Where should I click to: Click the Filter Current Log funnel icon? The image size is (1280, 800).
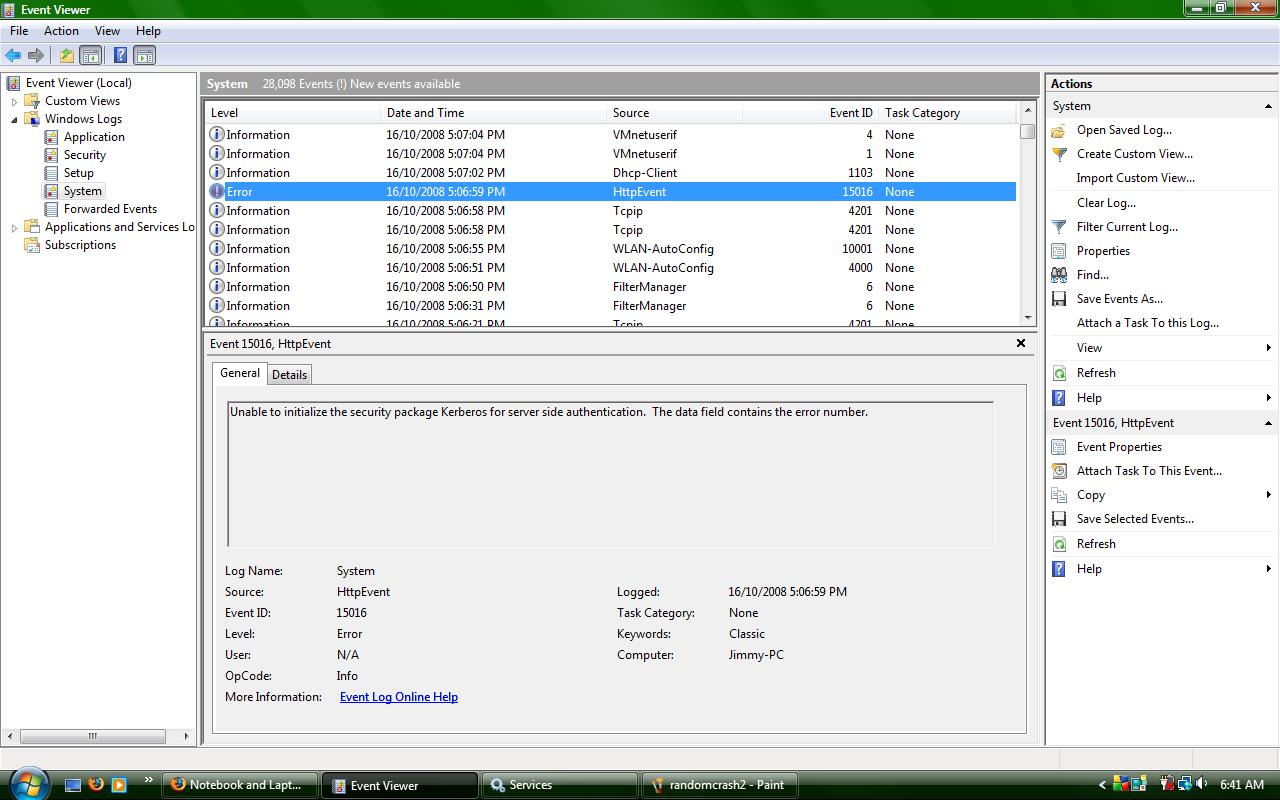pyautogui.click(x=1059, y=227)
